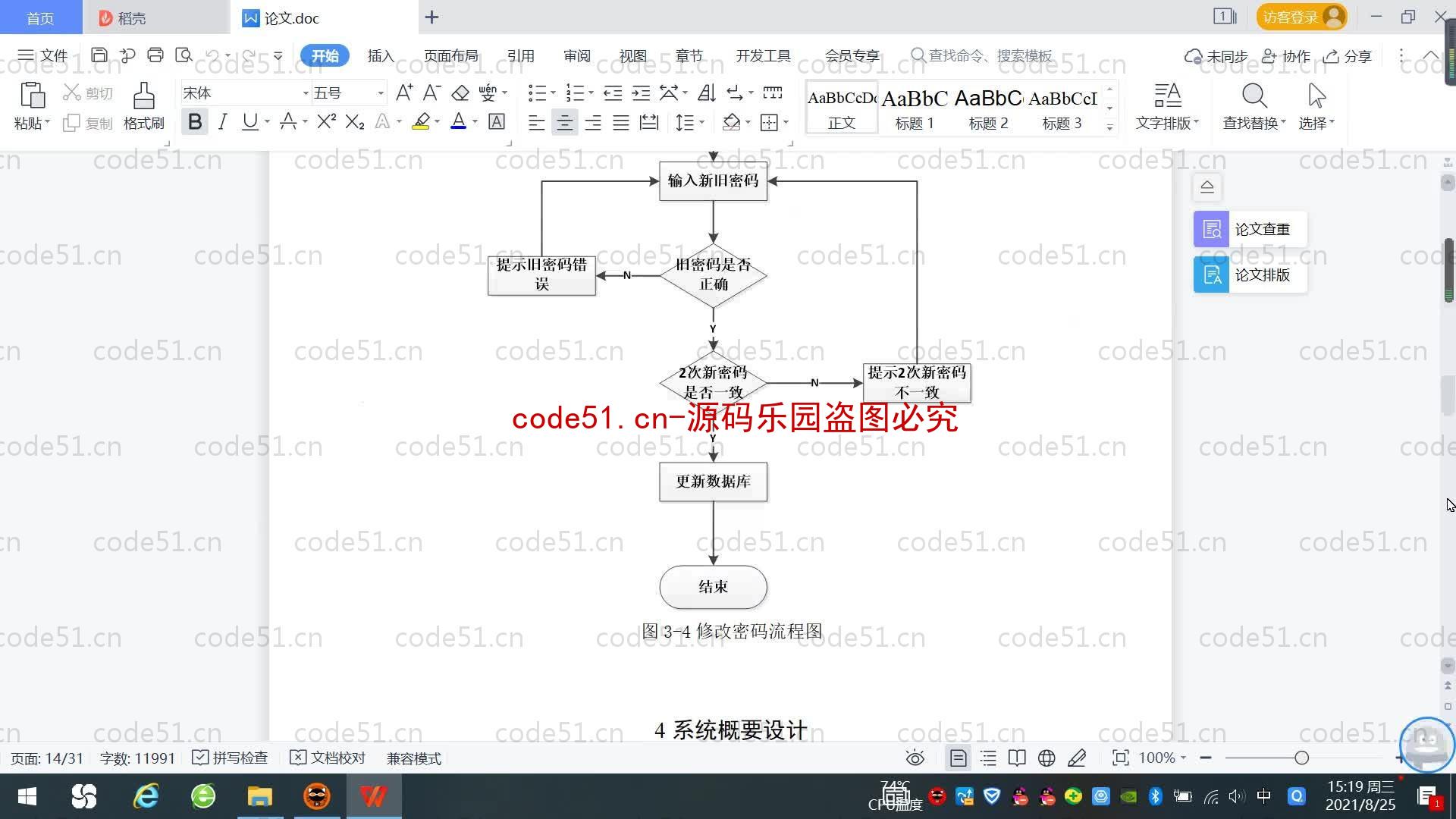Click the Save icon in quick access toolbar

coord(99,55)
